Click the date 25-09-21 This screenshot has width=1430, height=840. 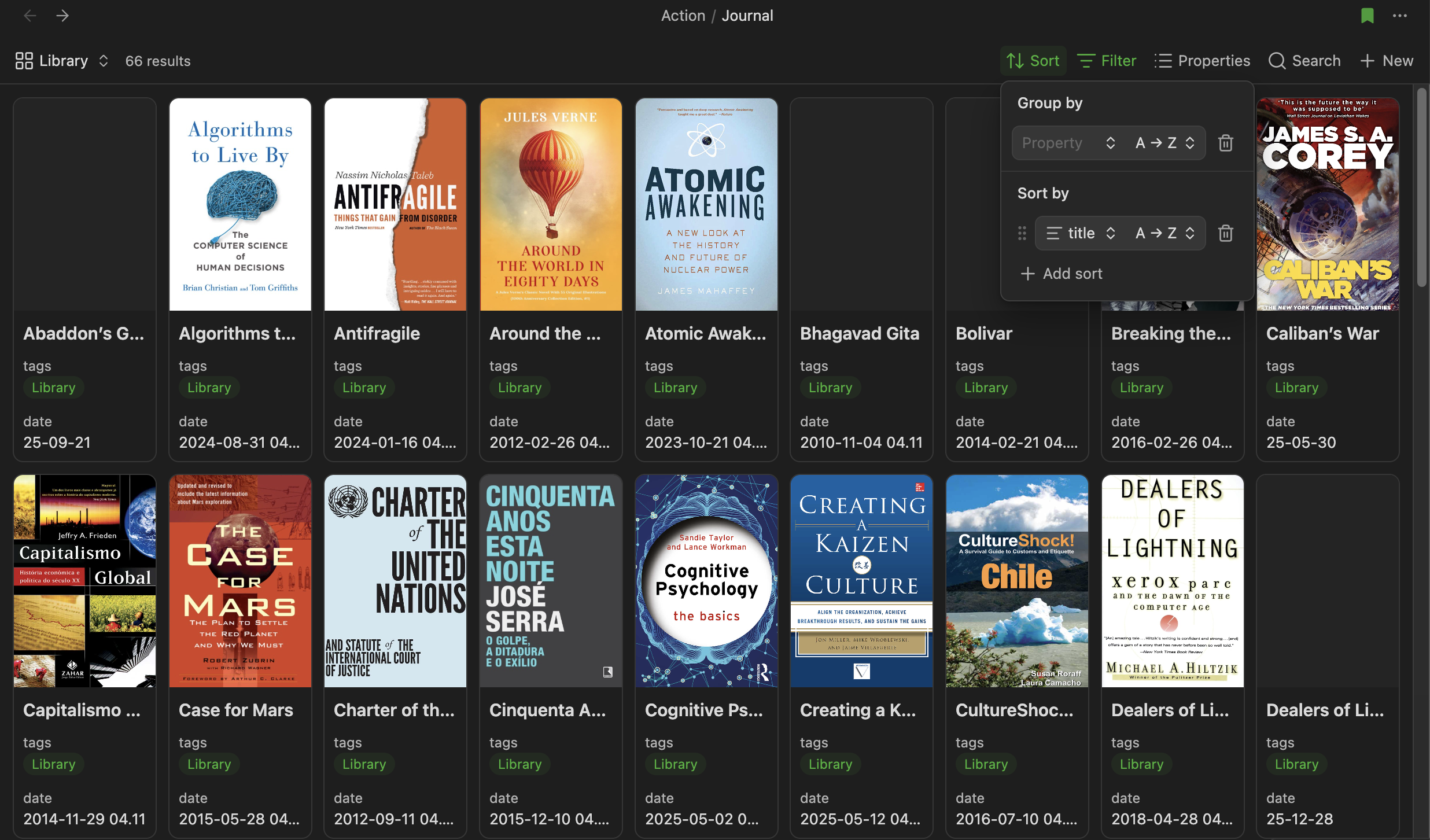tap(57, 443)
